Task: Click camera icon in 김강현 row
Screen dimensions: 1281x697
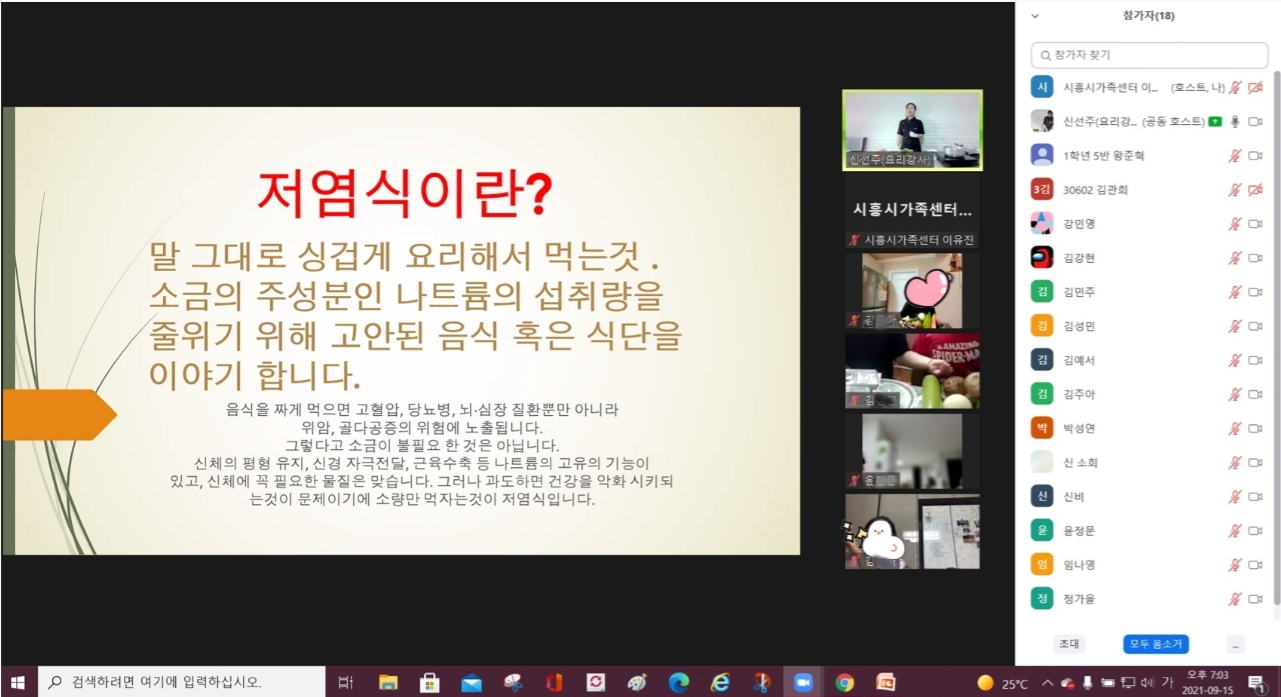Action: [1255, 257]
